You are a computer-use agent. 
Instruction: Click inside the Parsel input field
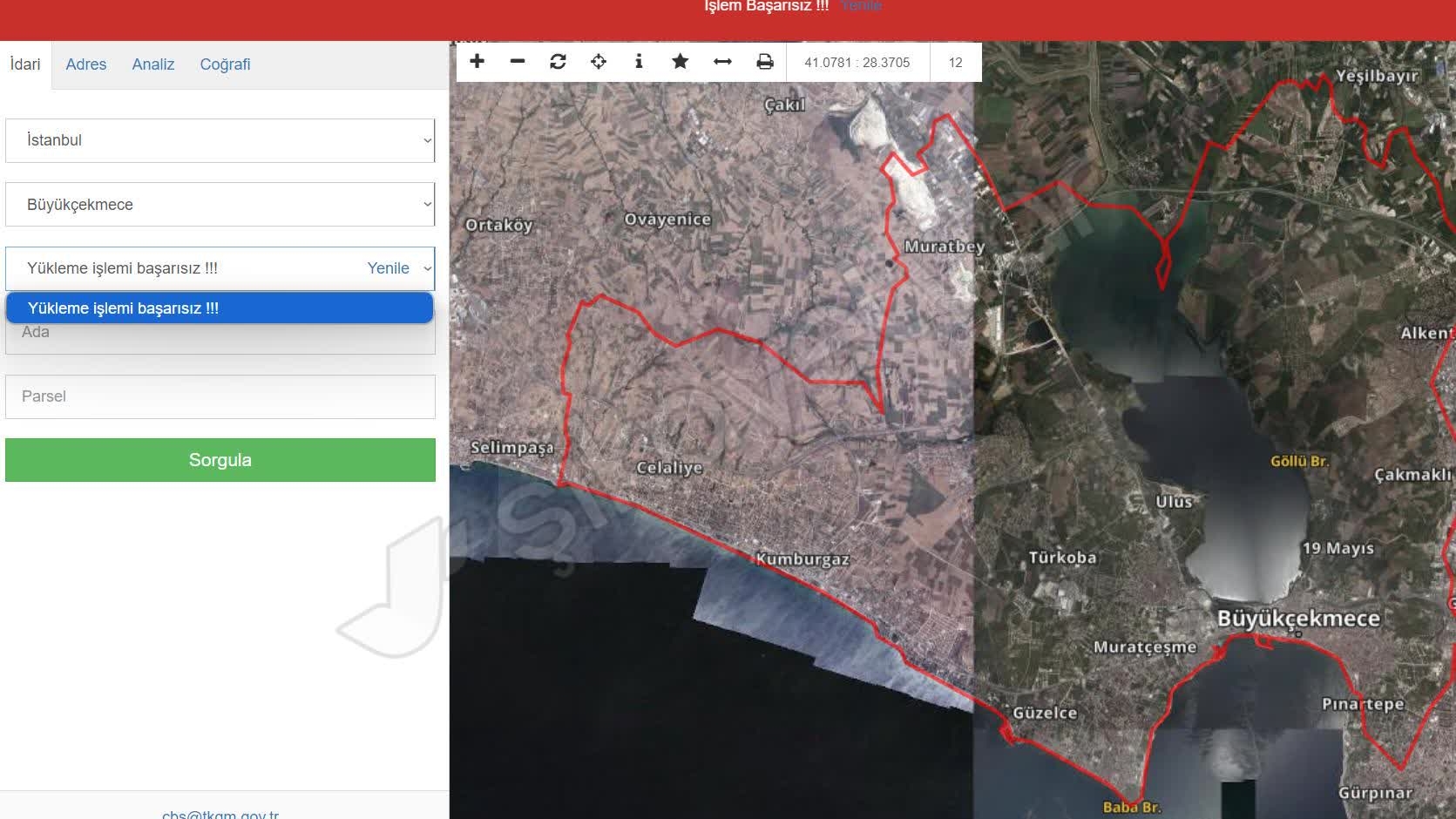[x=220, y=396]
